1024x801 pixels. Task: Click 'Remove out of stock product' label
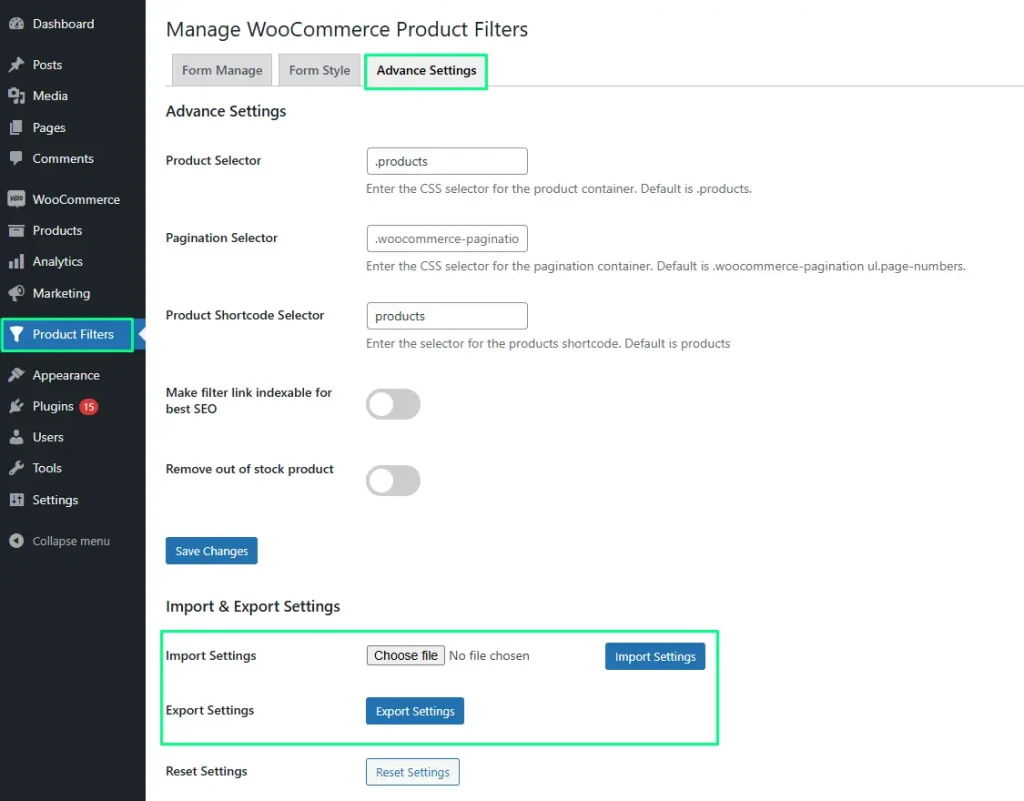[249, 469]
